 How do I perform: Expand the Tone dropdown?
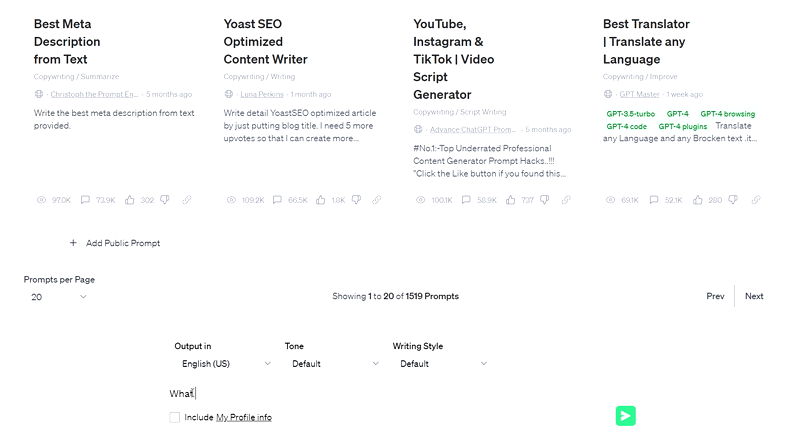pyautogui.click(x=334, y=364)
